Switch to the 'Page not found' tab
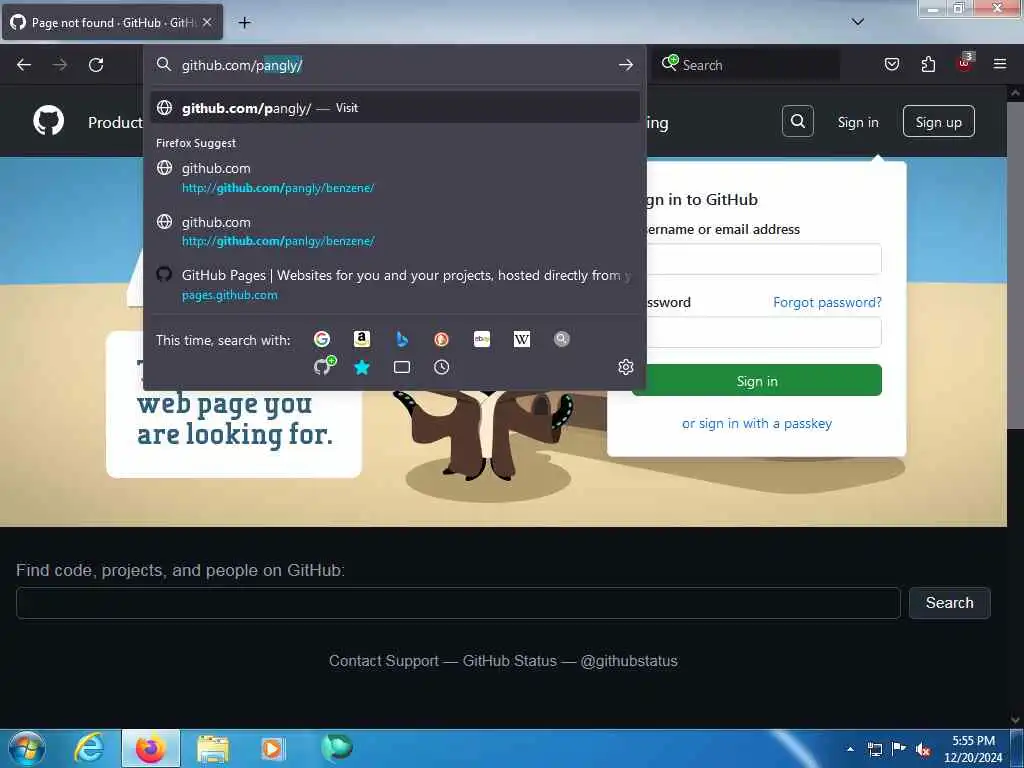Viewport: 1024px width, 768px height. click(x=113, y=23)
